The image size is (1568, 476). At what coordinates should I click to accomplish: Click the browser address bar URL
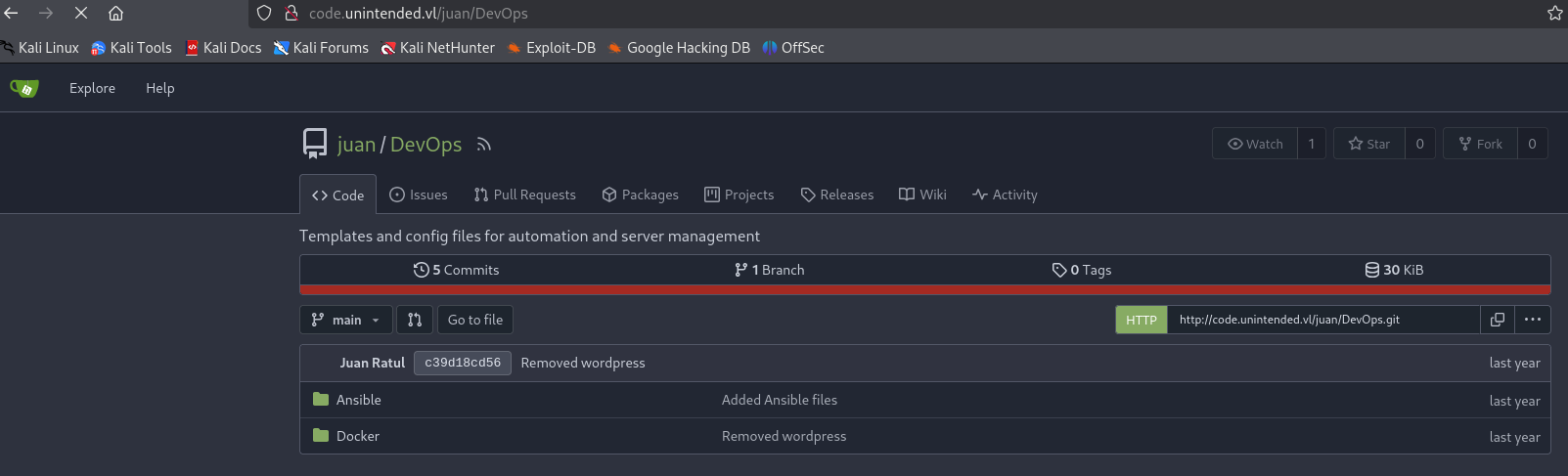point(419,14)
